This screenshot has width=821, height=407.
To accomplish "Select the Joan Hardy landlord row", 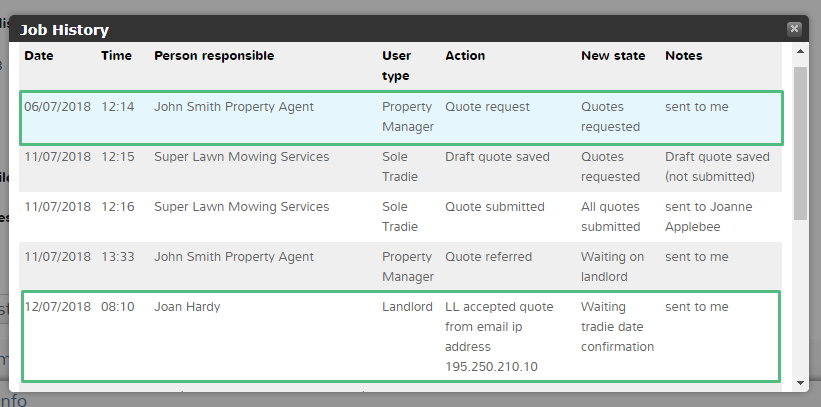I will click(400, 335).
